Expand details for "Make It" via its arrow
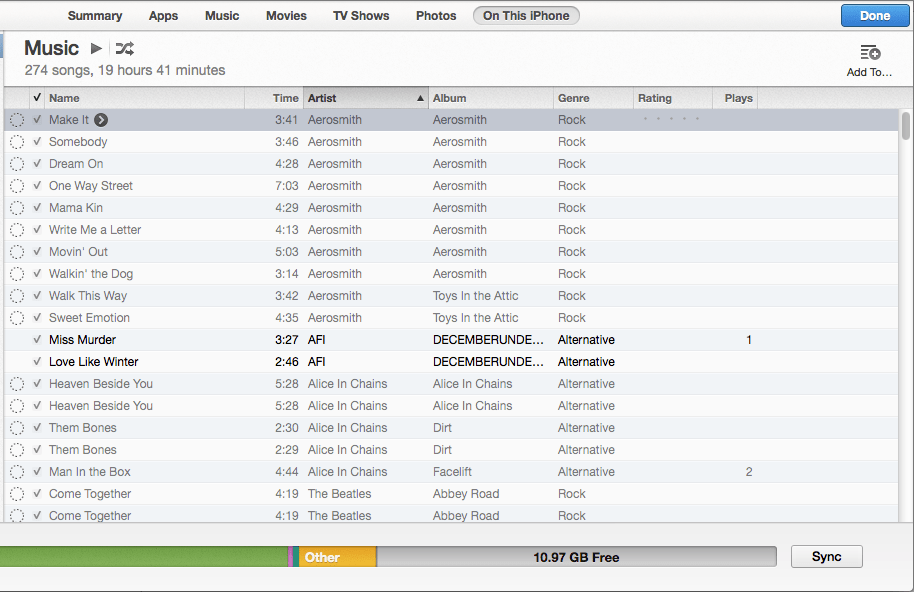The height and width of the screenshot is (592, 914). 101,119
